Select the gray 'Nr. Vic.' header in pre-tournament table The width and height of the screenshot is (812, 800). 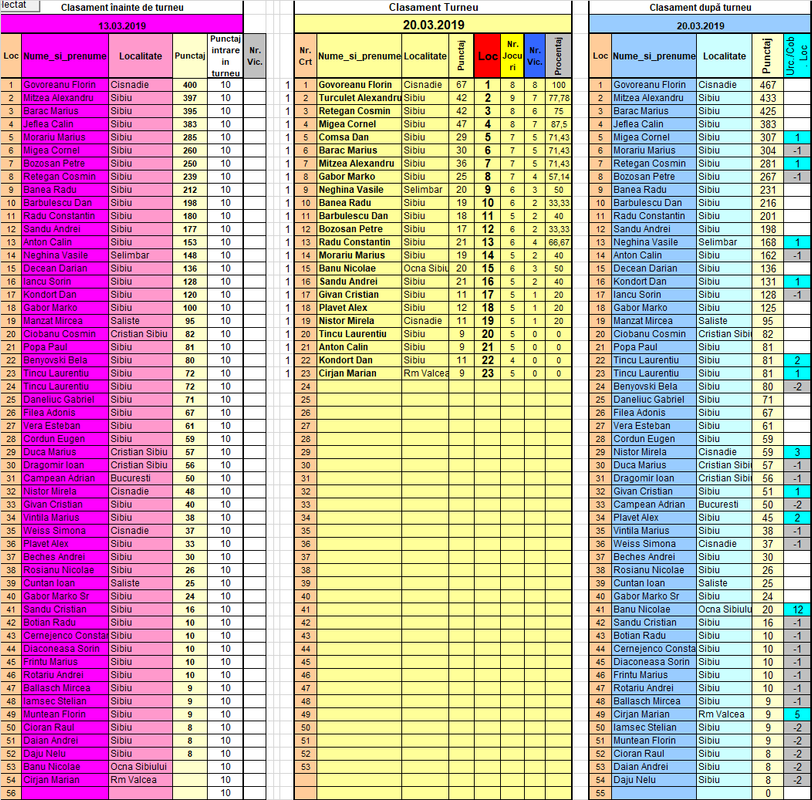click(x=255, y=56)
